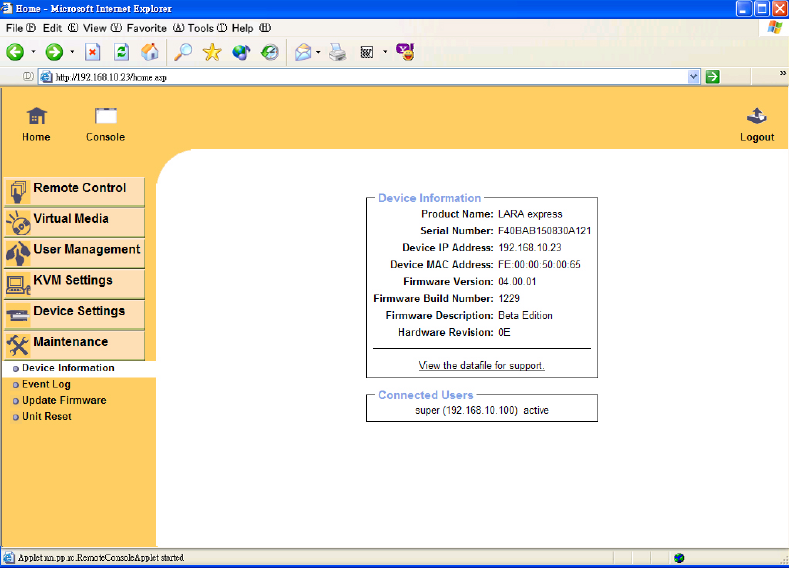This screenshot has height=568, width=789.
Task: Click the browser Home page icon
Action: (x=150, y=52)
